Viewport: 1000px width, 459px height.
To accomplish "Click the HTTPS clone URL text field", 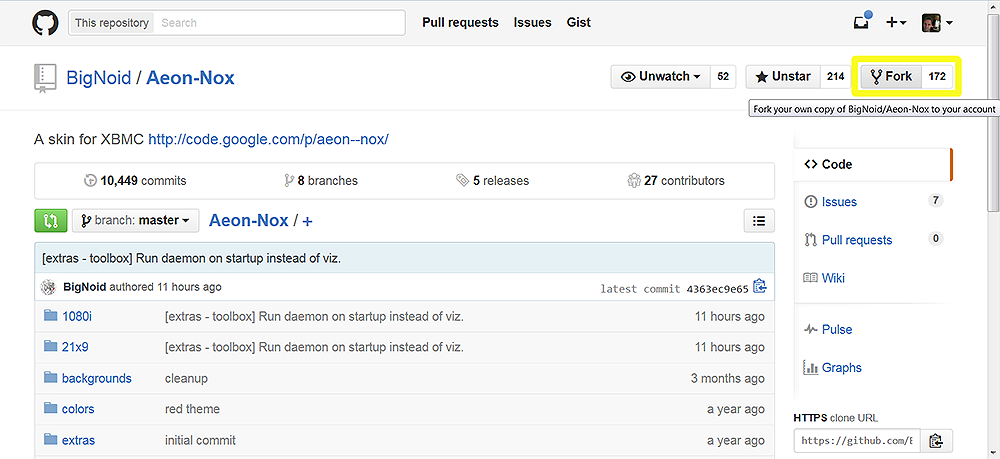I will pyautogui.click(x=858, y=441).
